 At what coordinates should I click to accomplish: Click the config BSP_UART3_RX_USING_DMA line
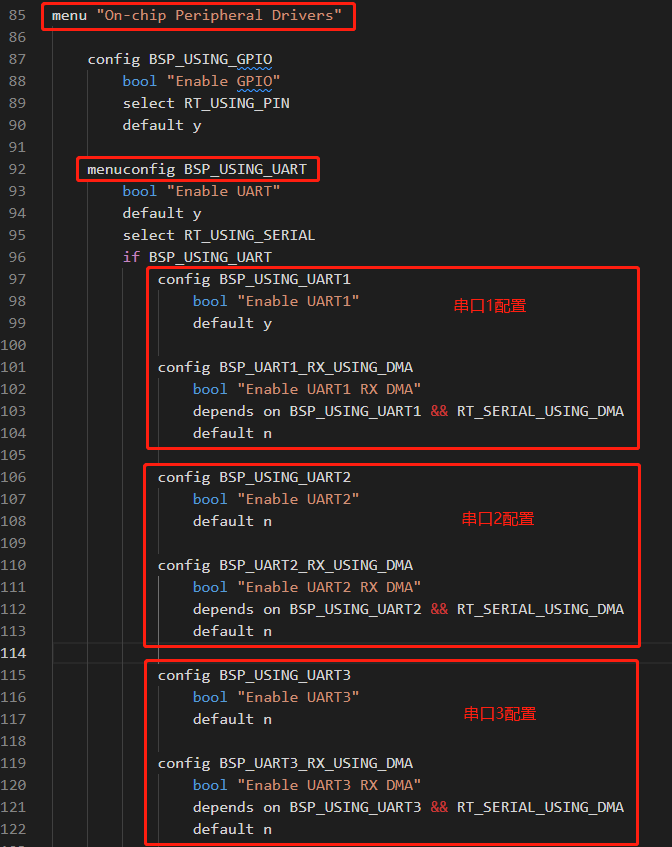tap(285, 763)
